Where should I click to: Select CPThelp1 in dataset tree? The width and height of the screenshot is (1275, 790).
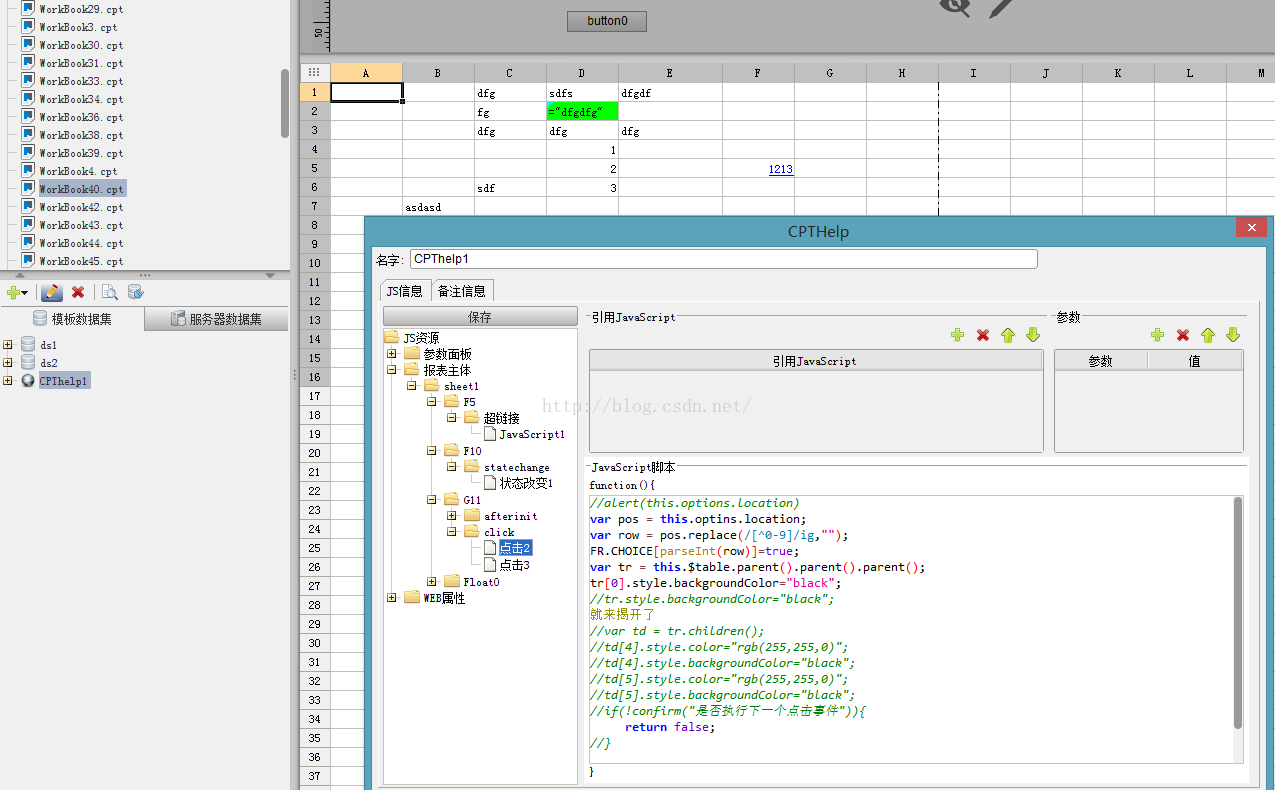pos(64,381)
